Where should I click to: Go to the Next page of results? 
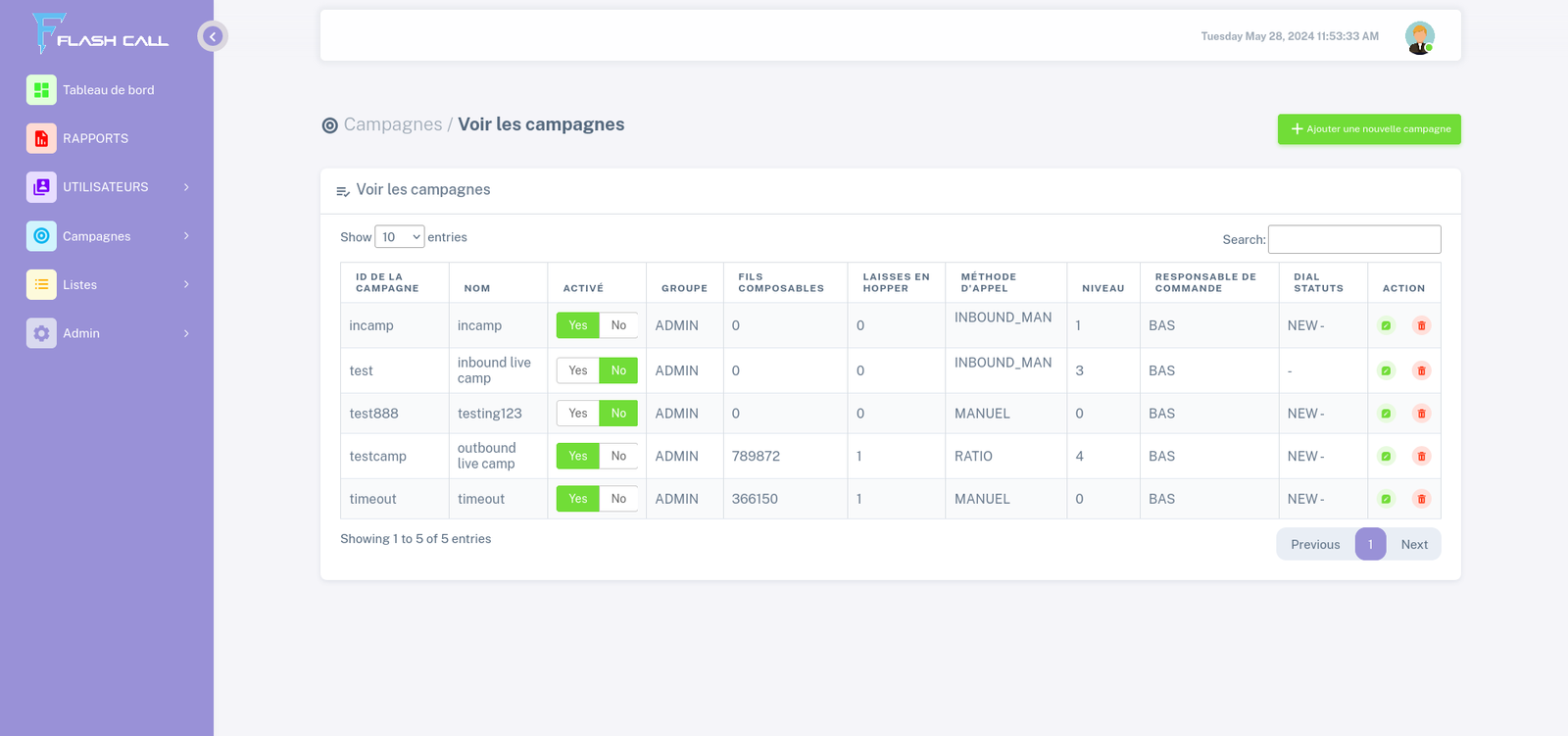point(1413,545)
